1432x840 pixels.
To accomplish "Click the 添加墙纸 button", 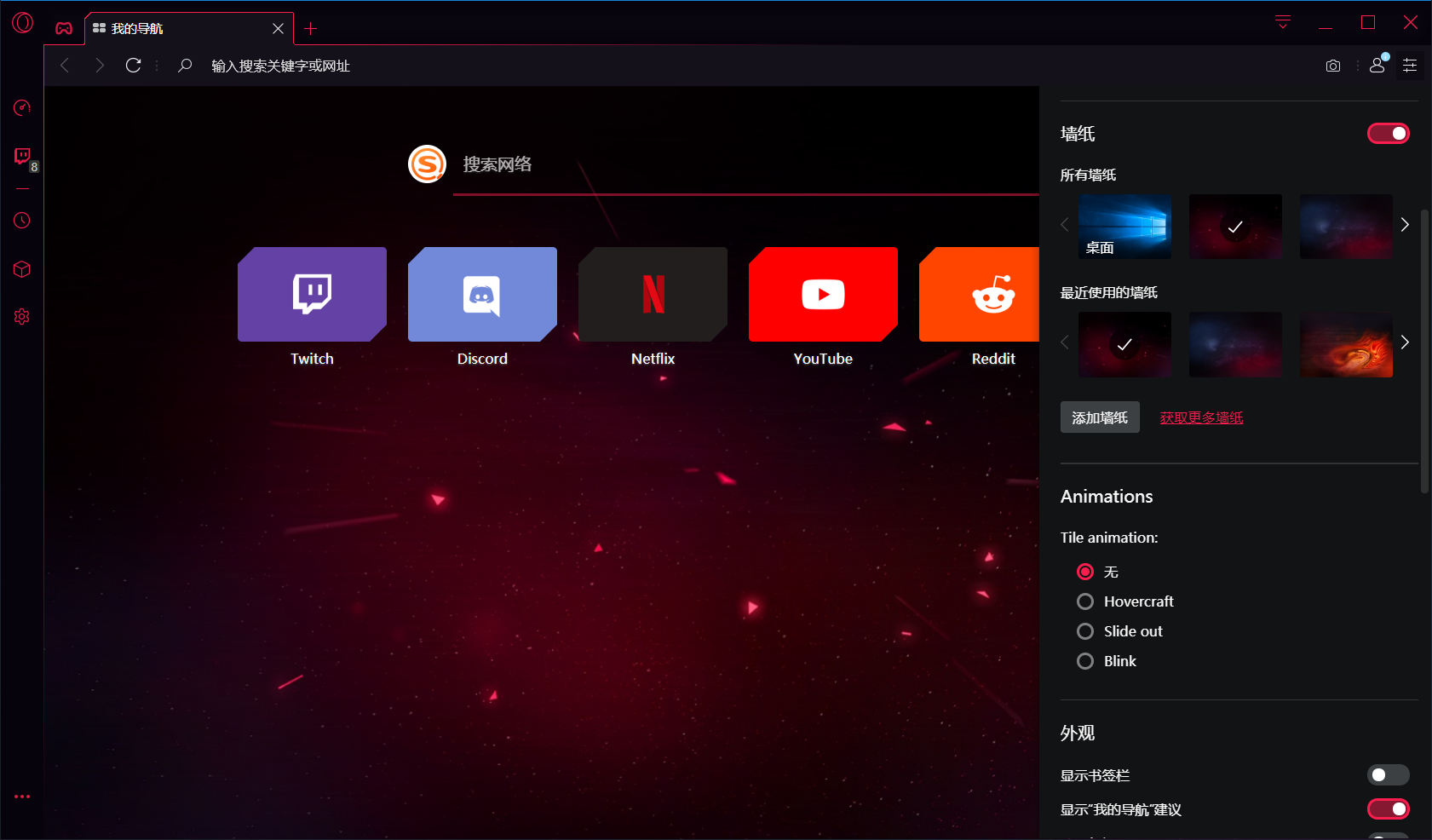I will point(1100,417).
